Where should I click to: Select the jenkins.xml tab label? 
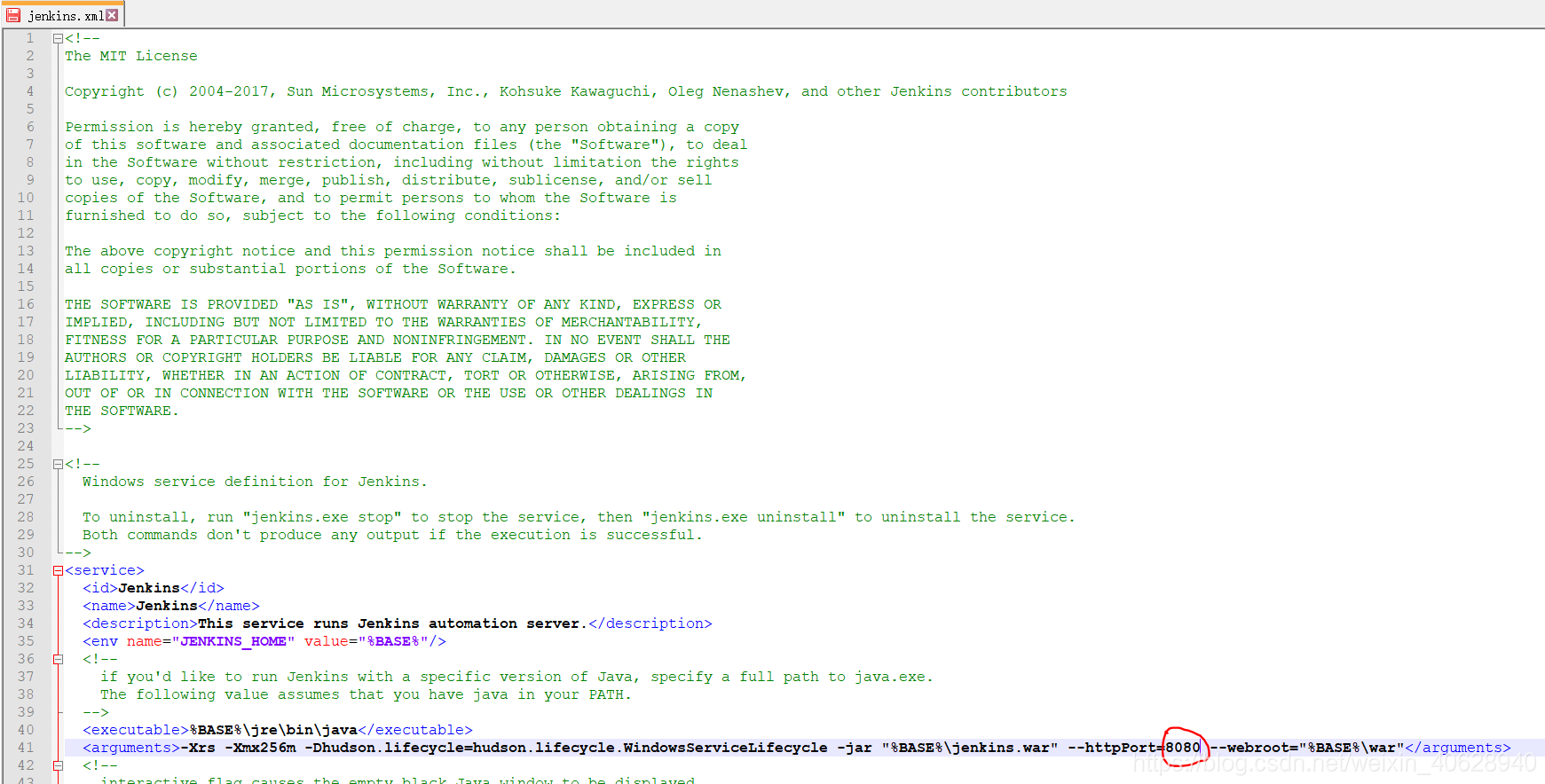point(66,16)
